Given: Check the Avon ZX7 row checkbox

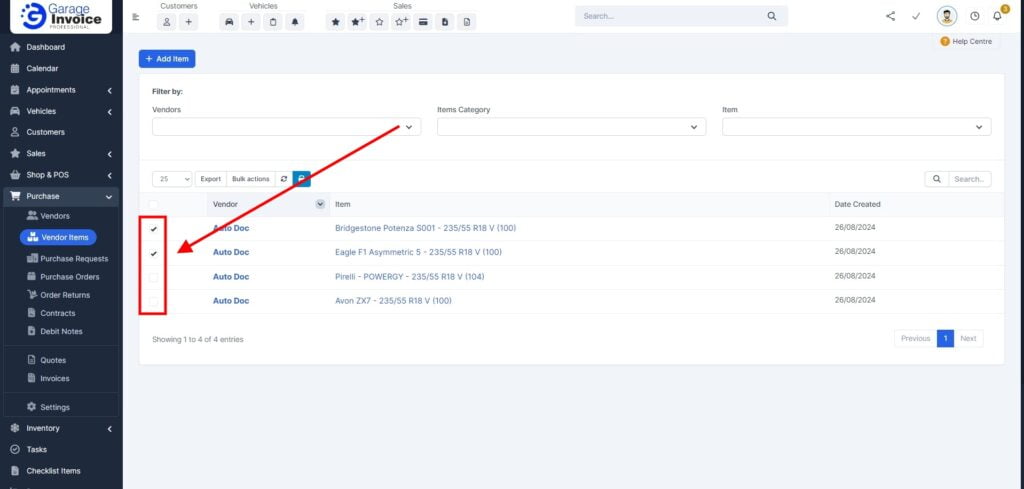Looking at the screenshot, I should click(x=153, y=302).
